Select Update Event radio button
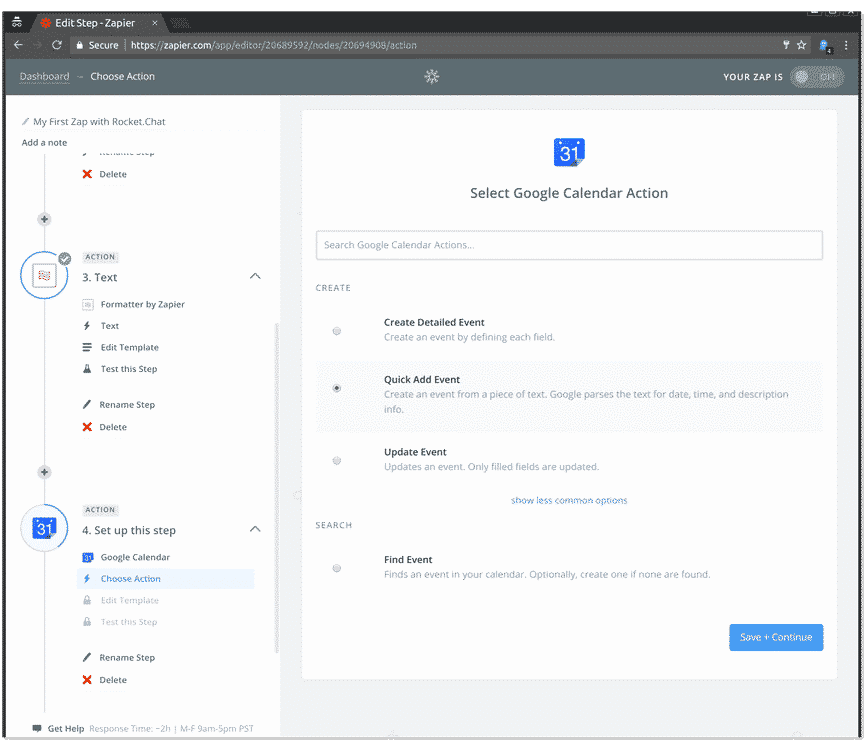This screenshot has width=865, height=750. (x=337, y=460)
